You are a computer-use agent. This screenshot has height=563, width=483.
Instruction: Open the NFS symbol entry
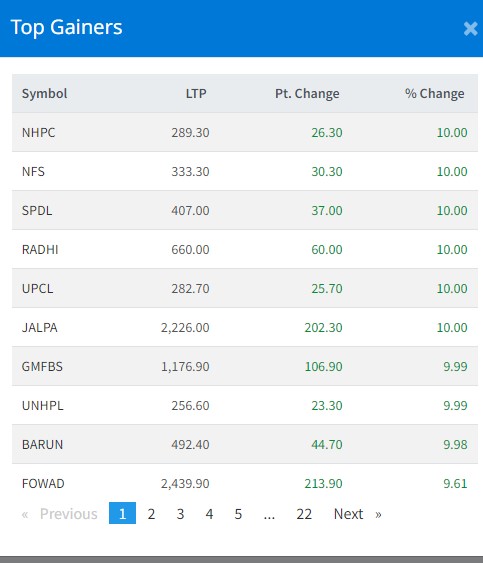click(33, 172)
